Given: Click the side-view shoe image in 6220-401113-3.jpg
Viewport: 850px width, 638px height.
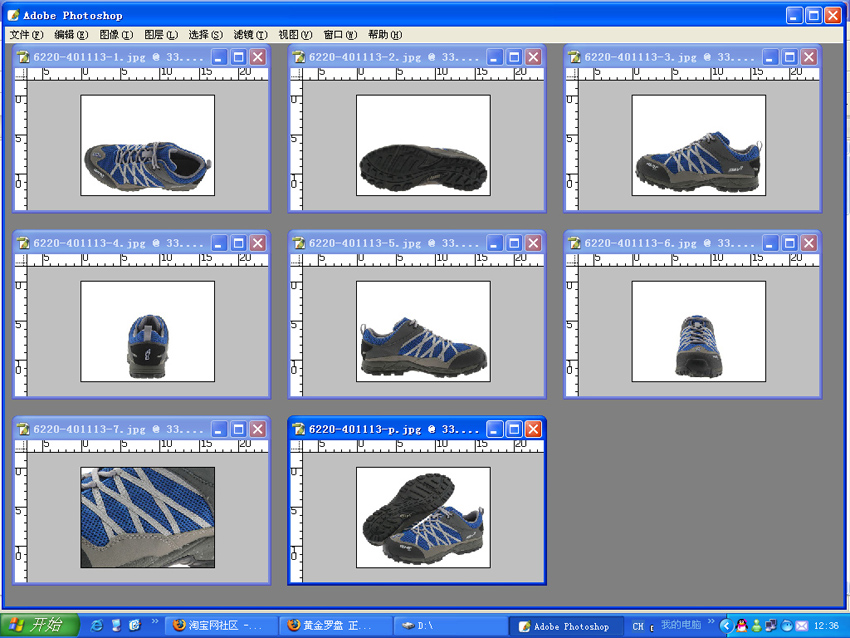Looking at the screenshot, I should (699, 145).
